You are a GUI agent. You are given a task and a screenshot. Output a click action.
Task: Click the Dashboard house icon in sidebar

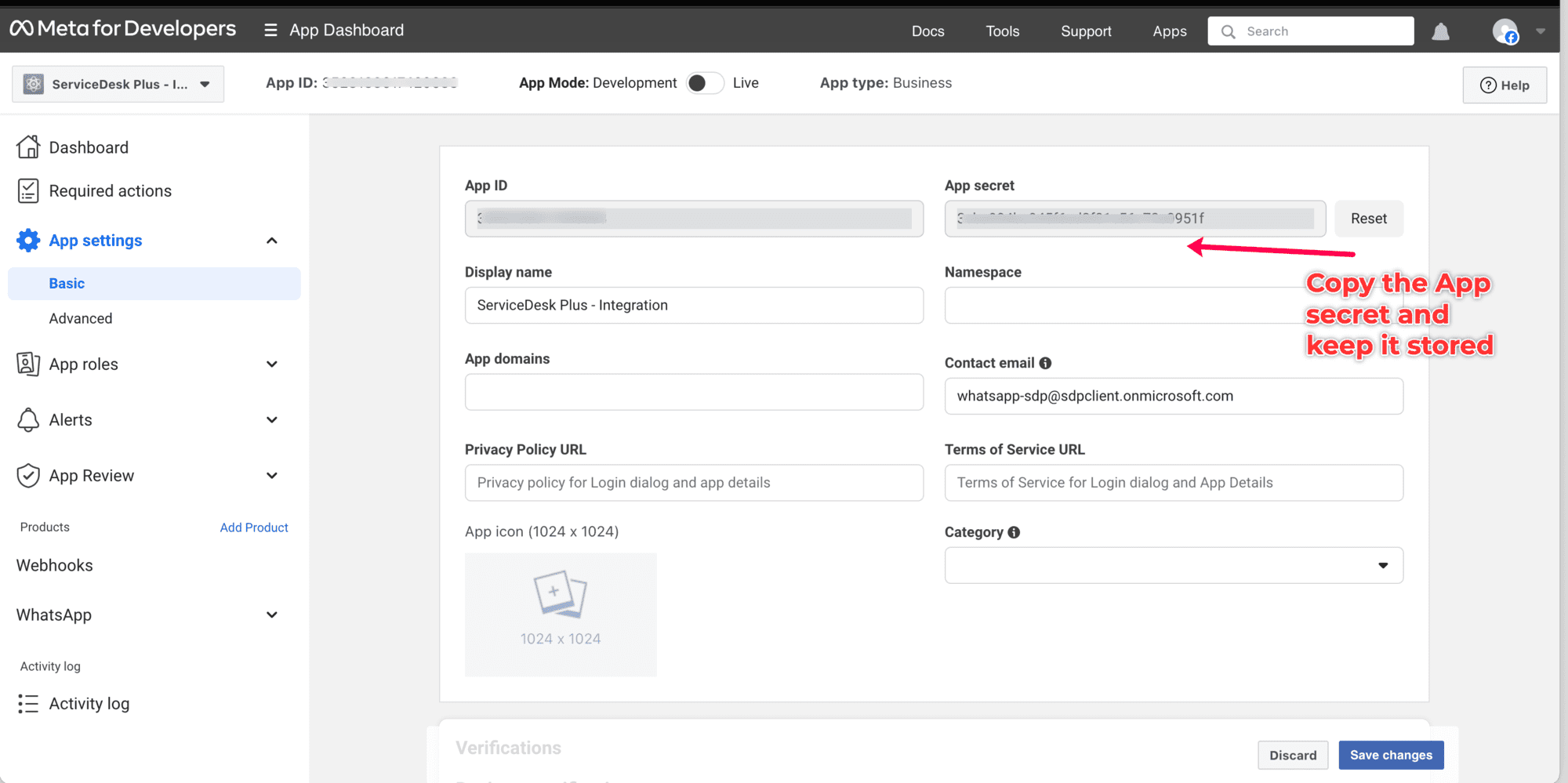coord(28,147)
